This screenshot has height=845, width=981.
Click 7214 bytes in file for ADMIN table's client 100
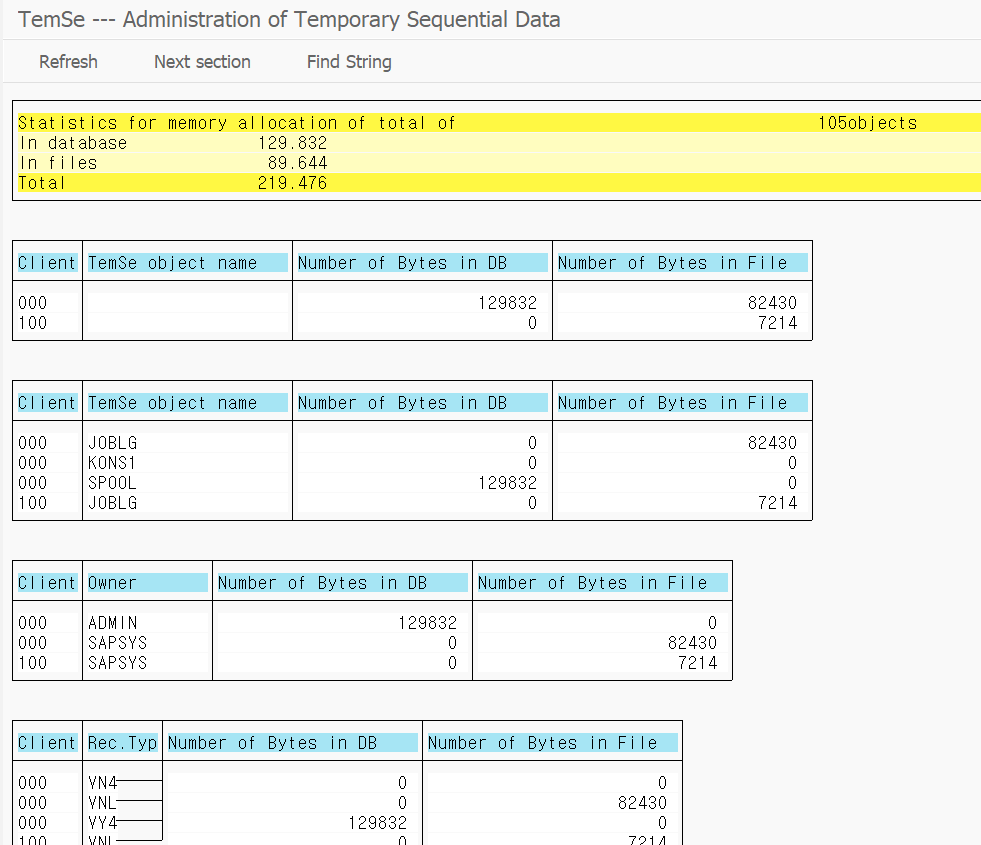coord(698,663)
